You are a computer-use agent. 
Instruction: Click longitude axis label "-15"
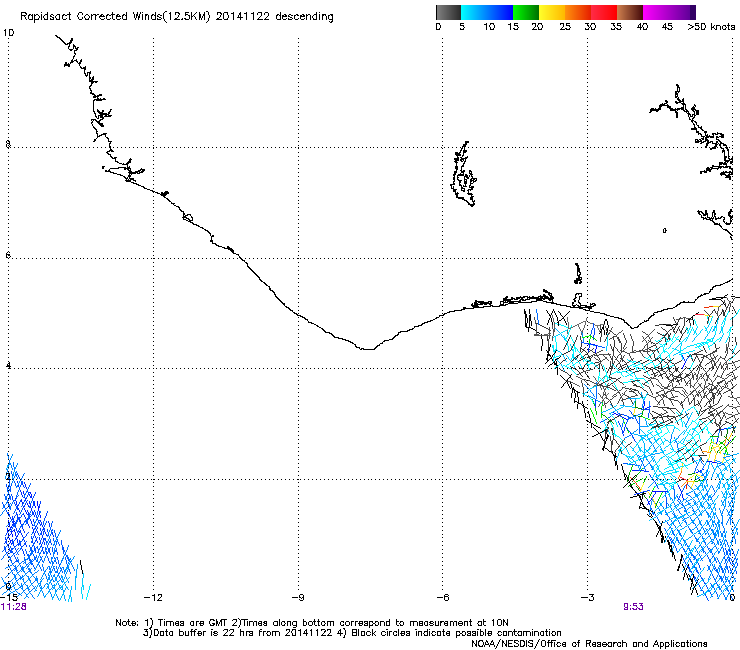9,598
